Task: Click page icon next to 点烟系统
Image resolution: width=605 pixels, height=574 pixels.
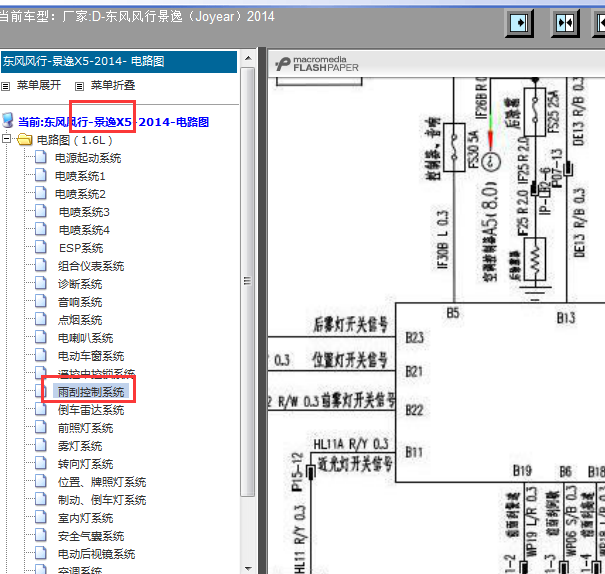Action: [41, 319]
